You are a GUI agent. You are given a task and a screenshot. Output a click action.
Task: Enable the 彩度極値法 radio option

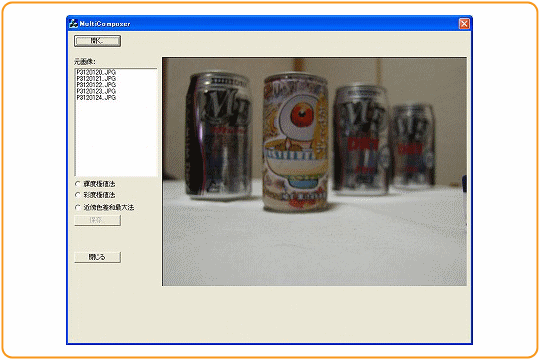78,195
